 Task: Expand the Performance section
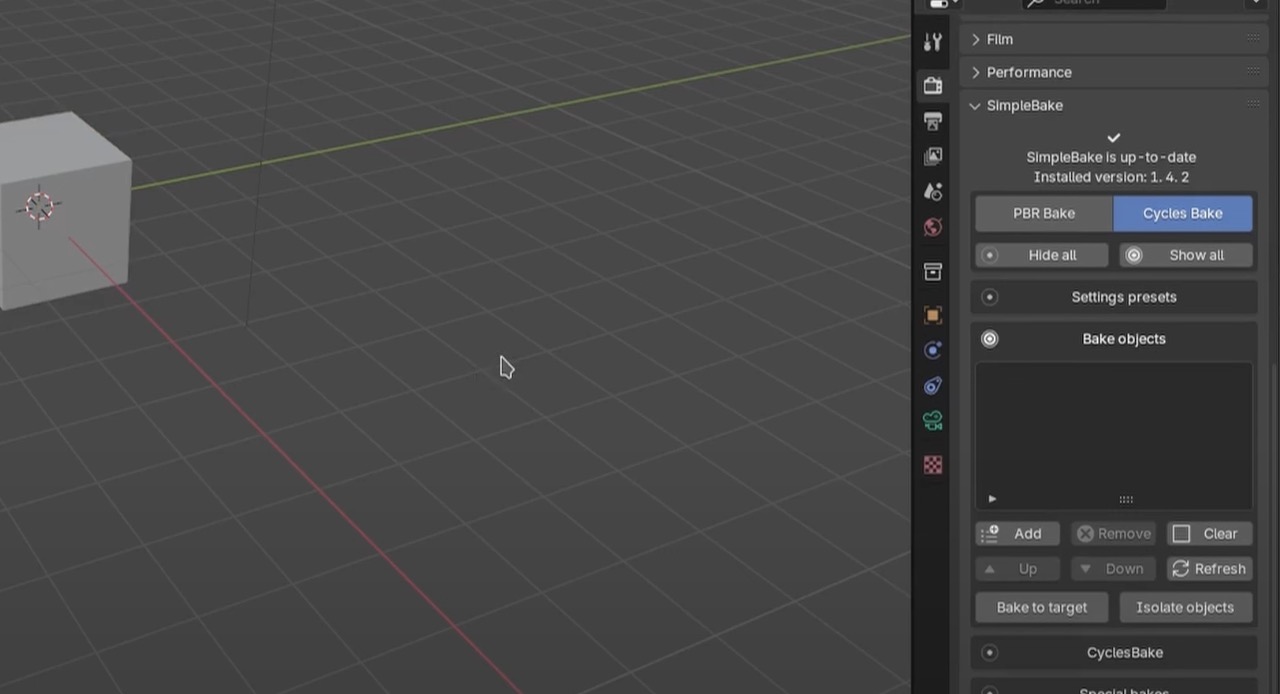tap(1029, 72)
